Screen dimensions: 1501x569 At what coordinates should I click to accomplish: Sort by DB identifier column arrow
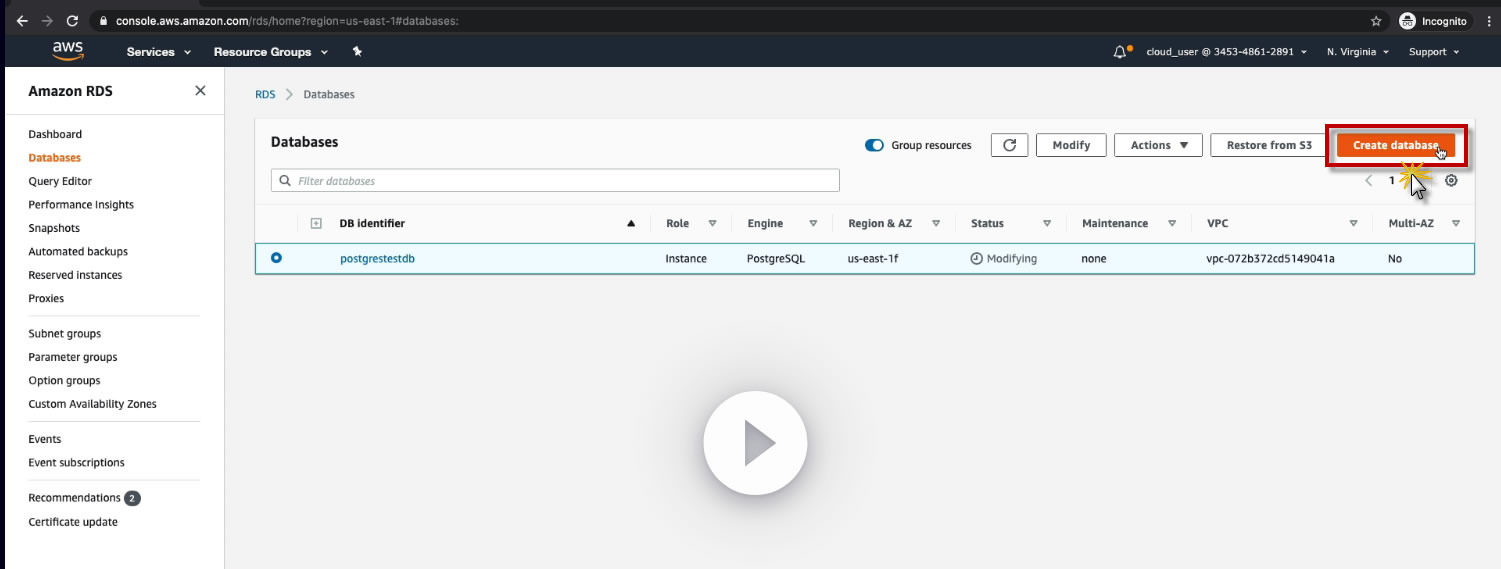[631, 223]
